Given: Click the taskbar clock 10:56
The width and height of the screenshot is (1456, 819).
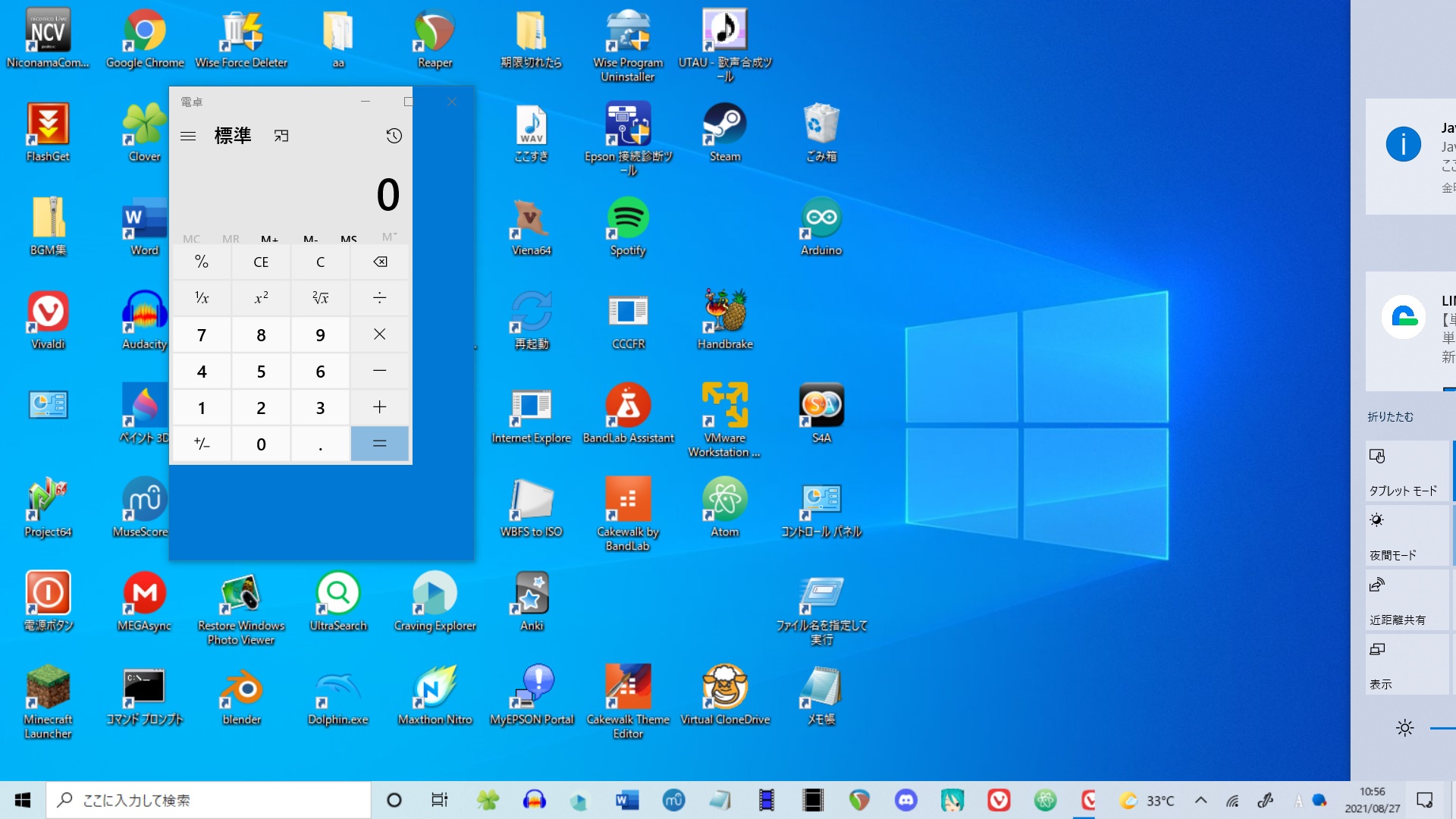Looking at the screenshot, I should point(1372,800).
